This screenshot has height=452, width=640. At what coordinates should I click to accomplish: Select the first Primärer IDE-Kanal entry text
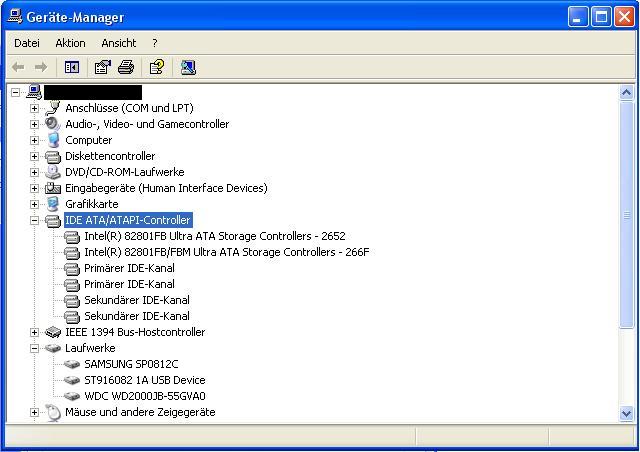pos(129,268)
